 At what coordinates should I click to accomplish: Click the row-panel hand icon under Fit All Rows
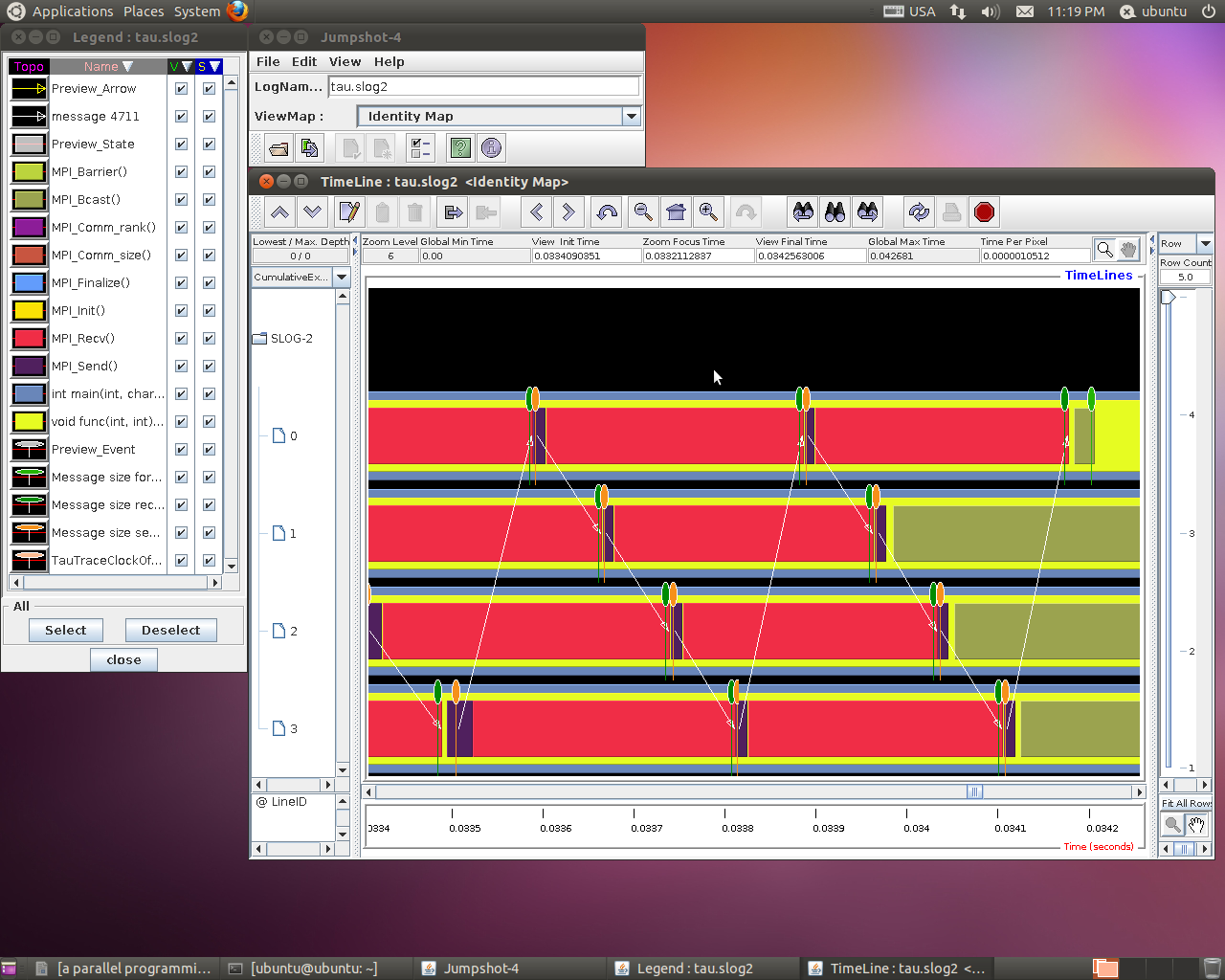pos(1196,824)
